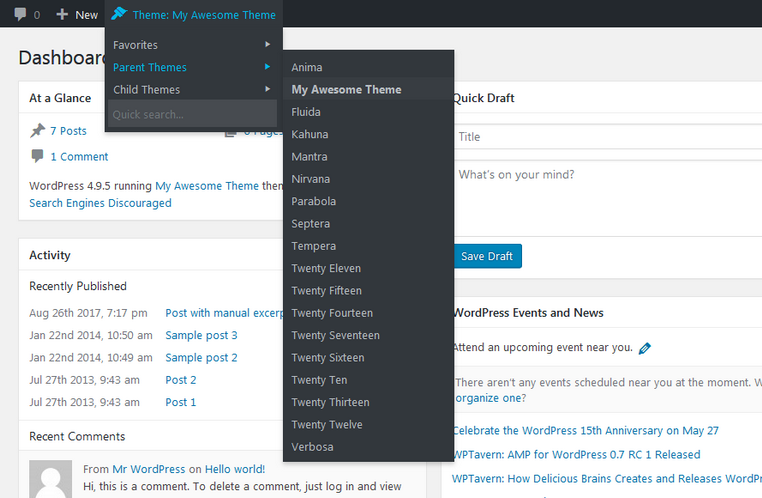
Task: Select the Twenty Sixteen theme
Action: 368,358
